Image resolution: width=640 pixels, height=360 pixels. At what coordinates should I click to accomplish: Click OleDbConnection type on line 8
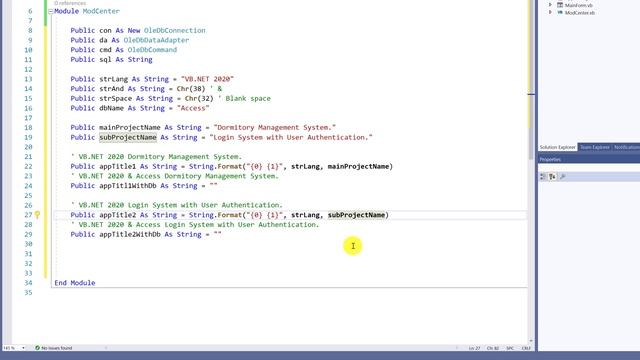point(174,31)
